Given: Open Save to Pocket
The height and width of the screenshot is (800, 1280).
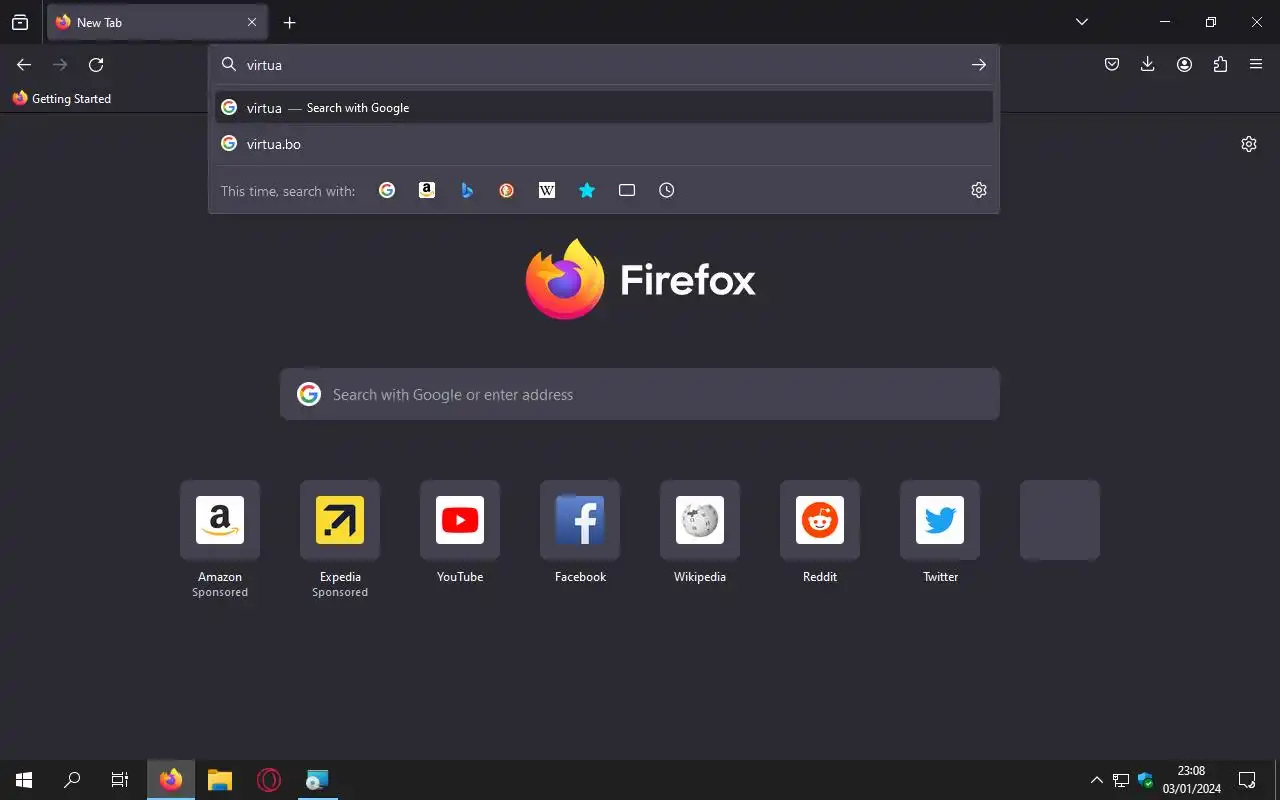Looking at the screenshot, I should click(x=1112, y=65).
